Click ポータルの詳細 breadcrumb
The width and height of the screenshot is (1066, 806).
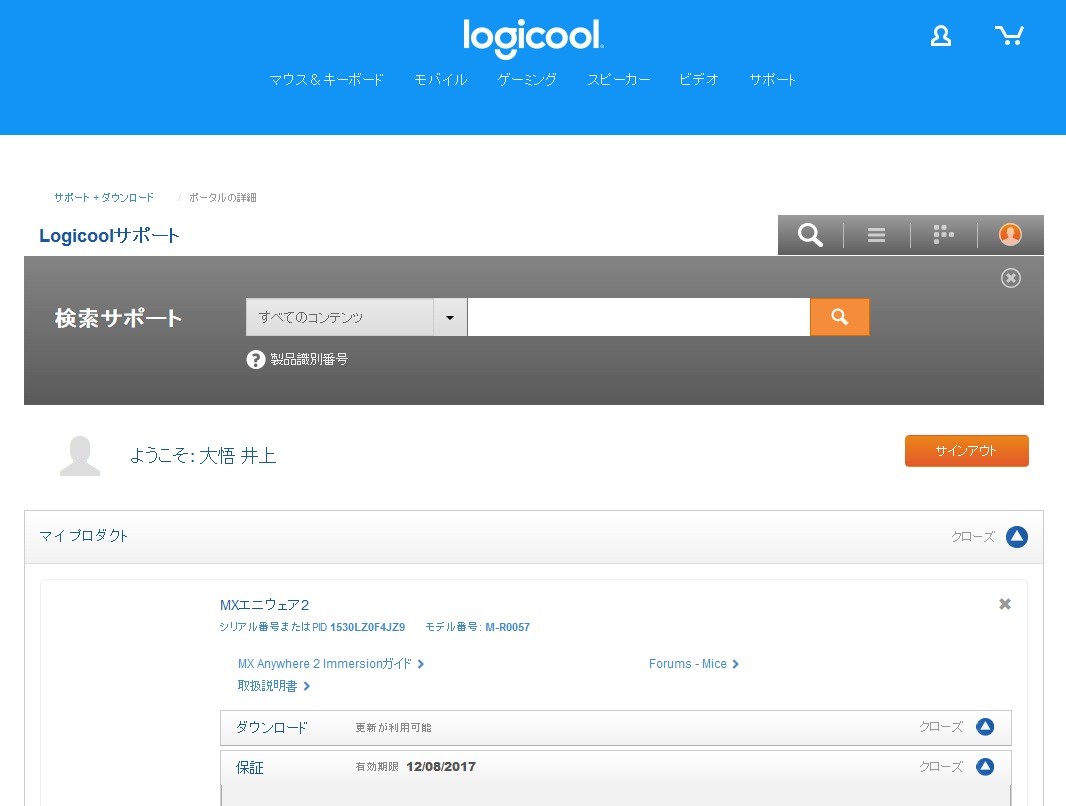pos(222,197)
